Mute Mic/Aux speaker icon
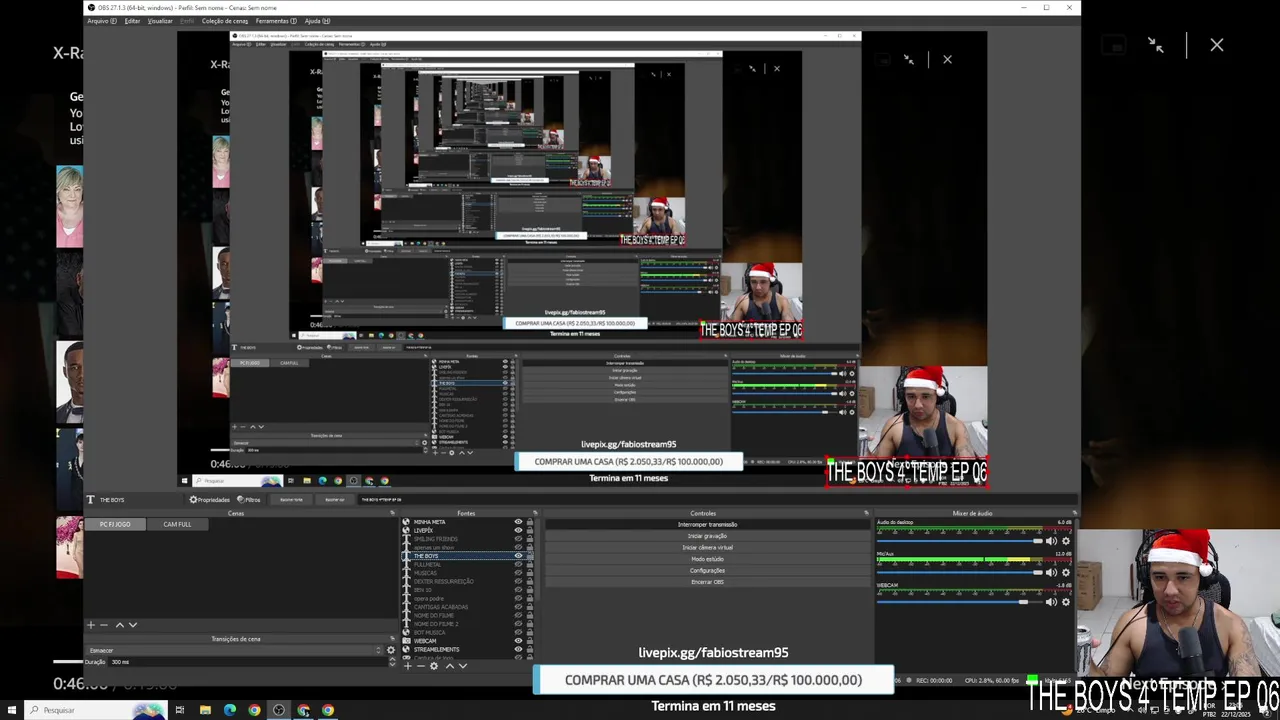Screen dimensions: 1280x720 1051,572
